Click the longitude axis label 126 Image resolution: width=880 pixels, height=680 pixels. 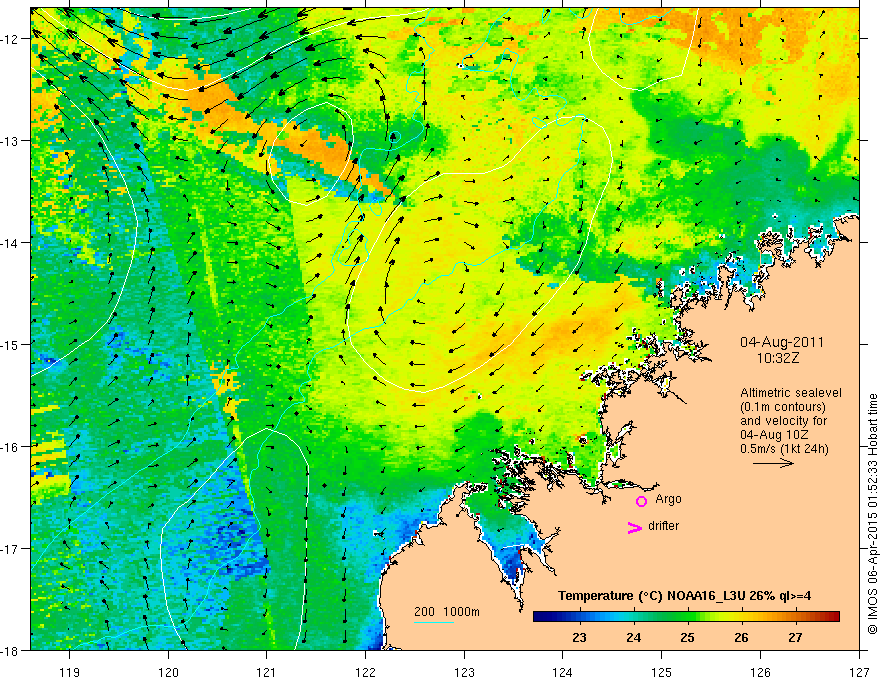click(x=760, y=672)
